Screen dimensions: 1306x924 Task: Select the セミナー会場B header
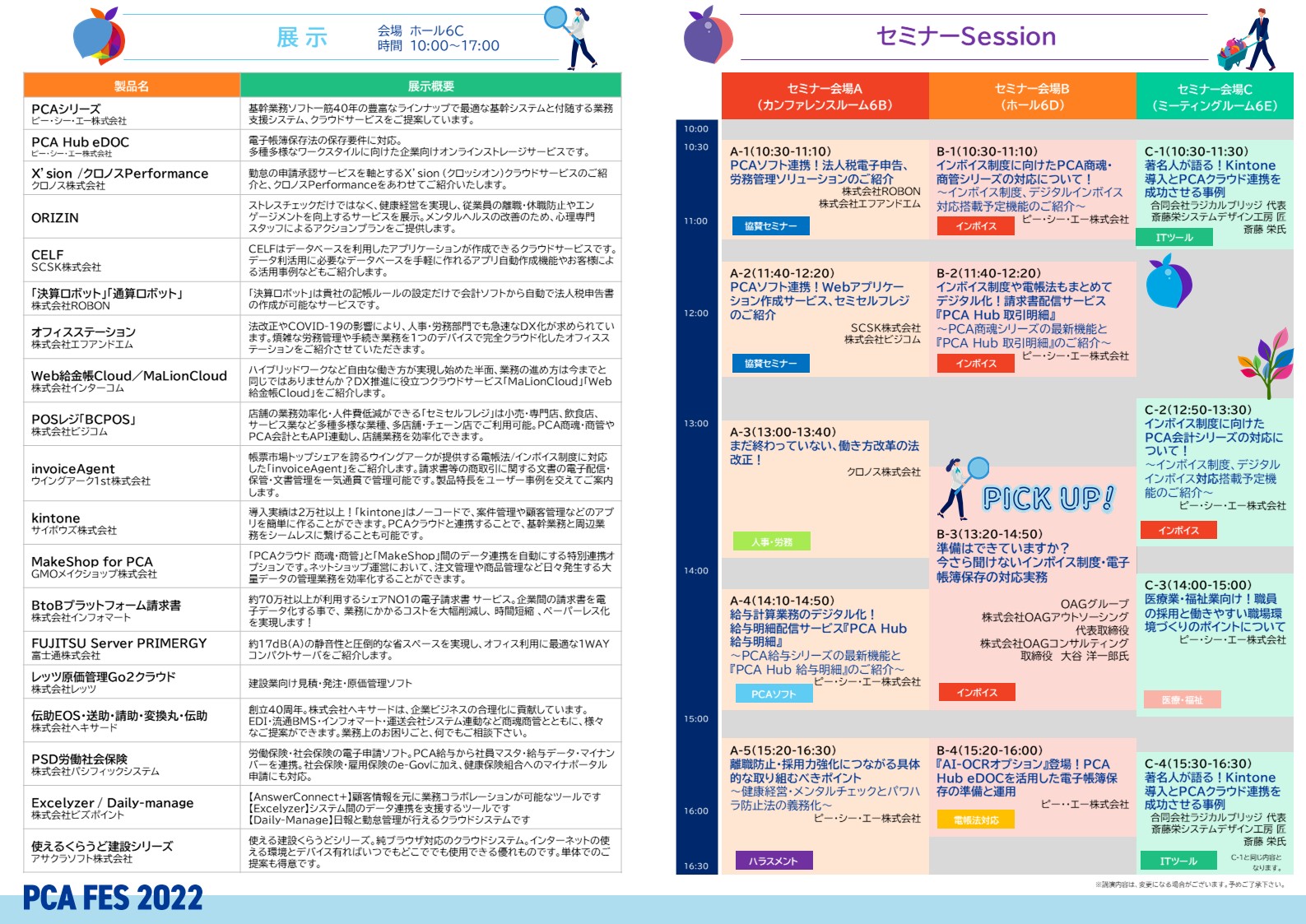1032,96
